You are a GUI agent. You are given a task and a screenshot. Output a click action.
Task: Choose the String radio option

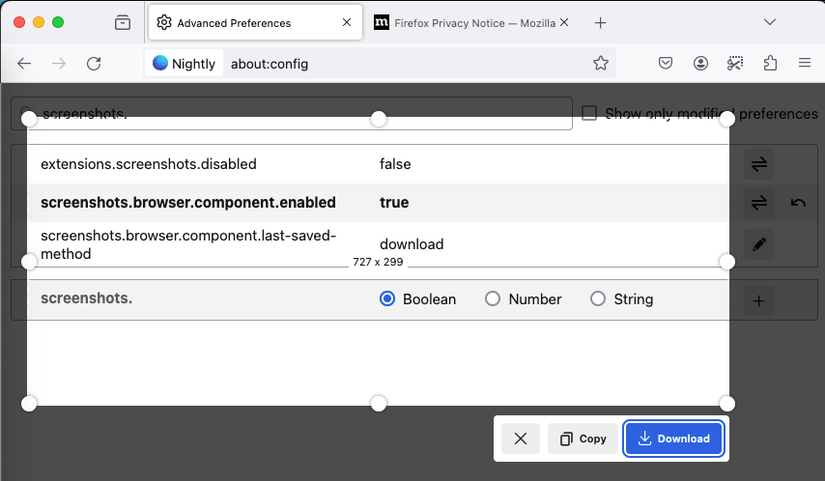598,299
